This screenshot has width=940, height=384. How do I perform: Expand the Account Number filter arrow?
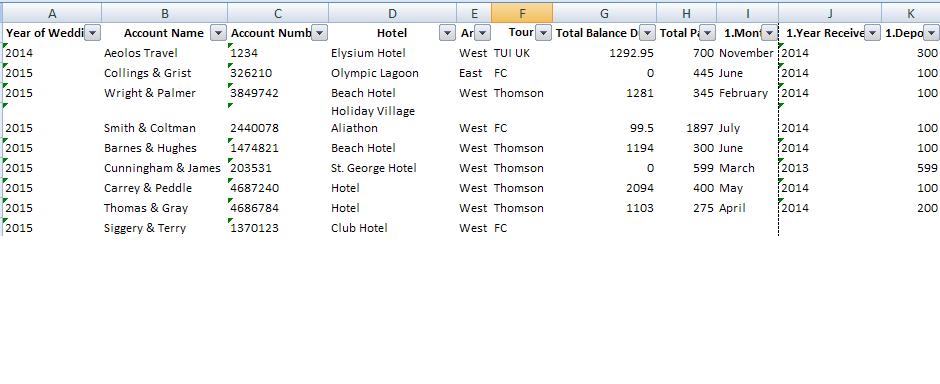320,33
